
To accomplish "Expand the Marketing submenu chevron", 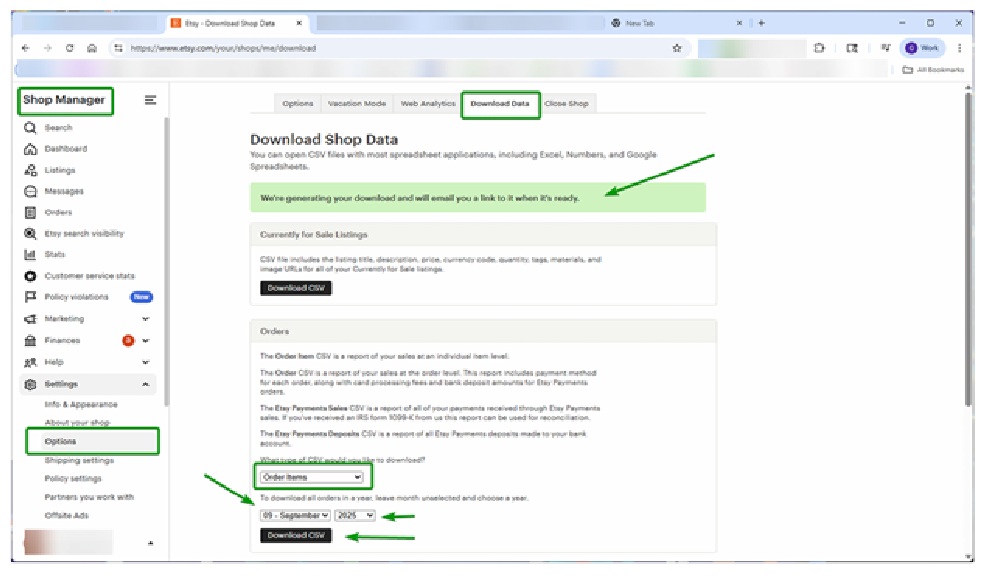I will 145,319.
